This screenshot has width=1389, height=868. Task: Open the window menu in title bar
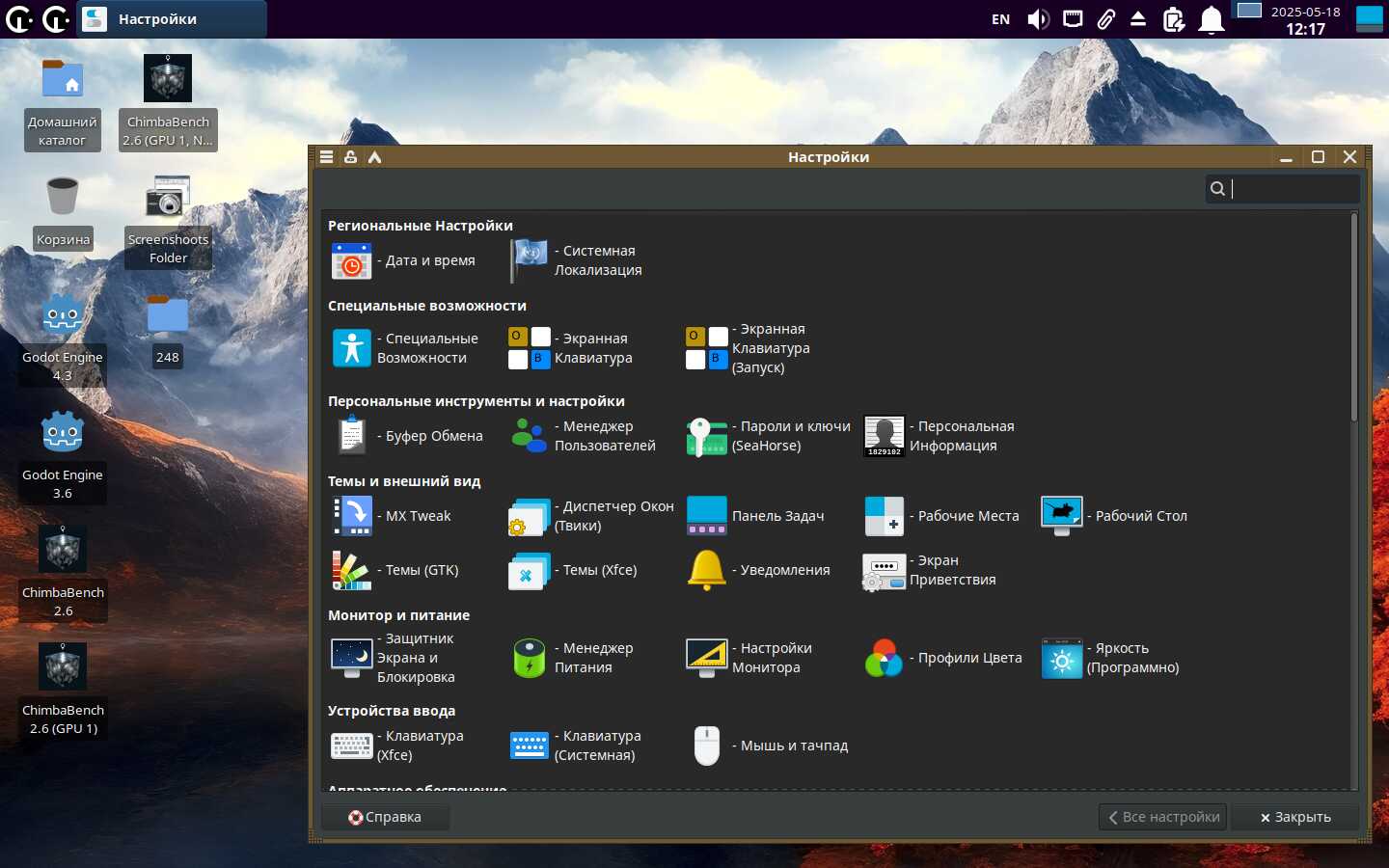point(327,157)
